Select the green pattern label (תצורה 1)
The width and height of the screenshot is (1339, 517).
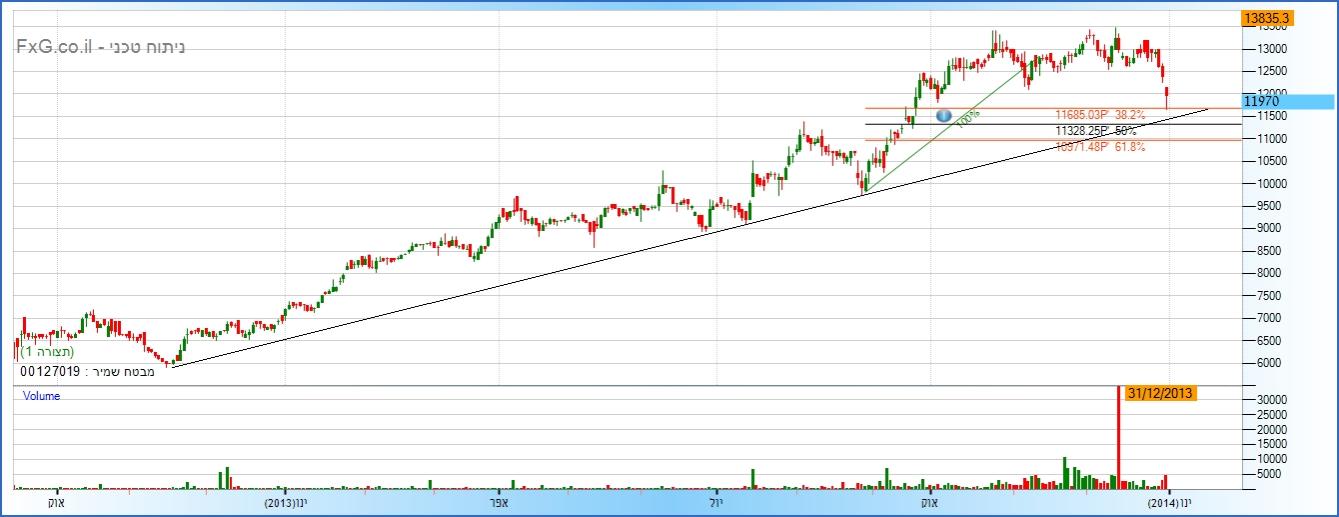coord(47,352)
